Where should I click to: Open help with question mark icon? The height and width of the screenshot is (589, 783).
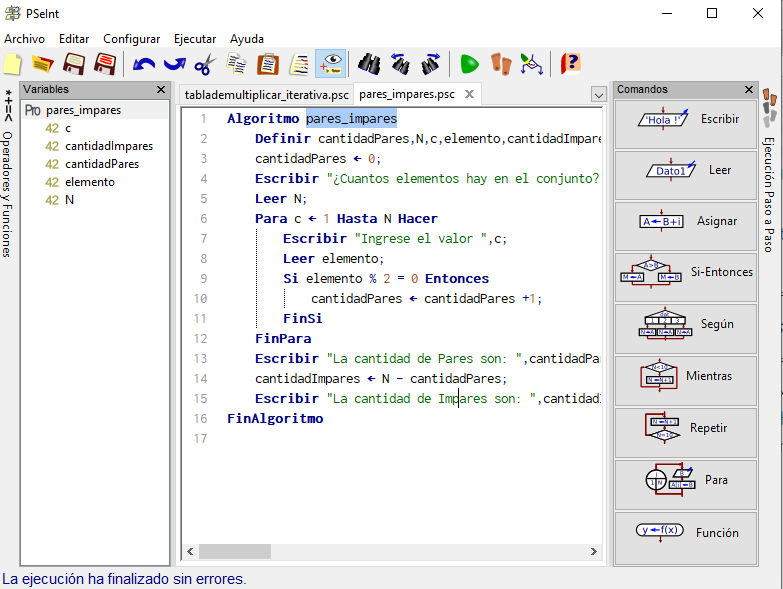570,64
